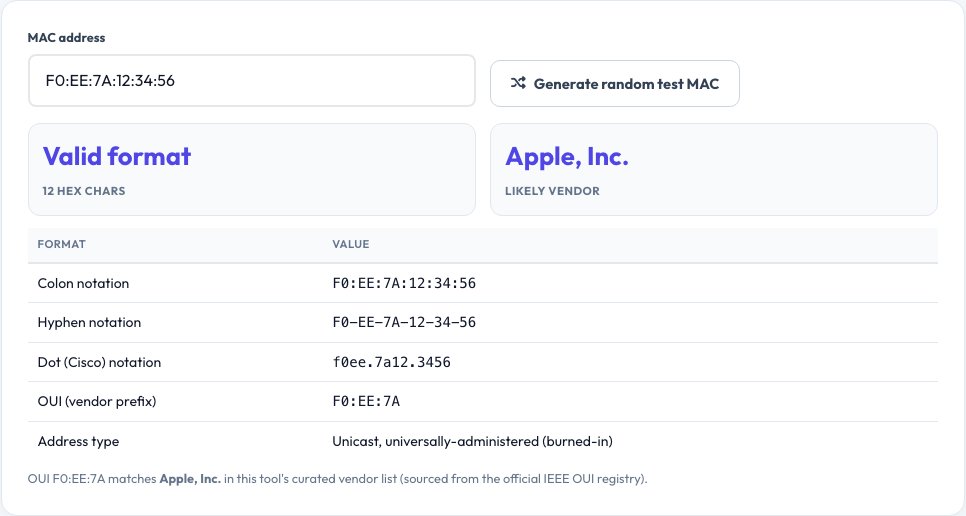This screenshot has height=516, width=966.
Task: Select the Hyphen notation row label
Action: click(x=89, y=323)
